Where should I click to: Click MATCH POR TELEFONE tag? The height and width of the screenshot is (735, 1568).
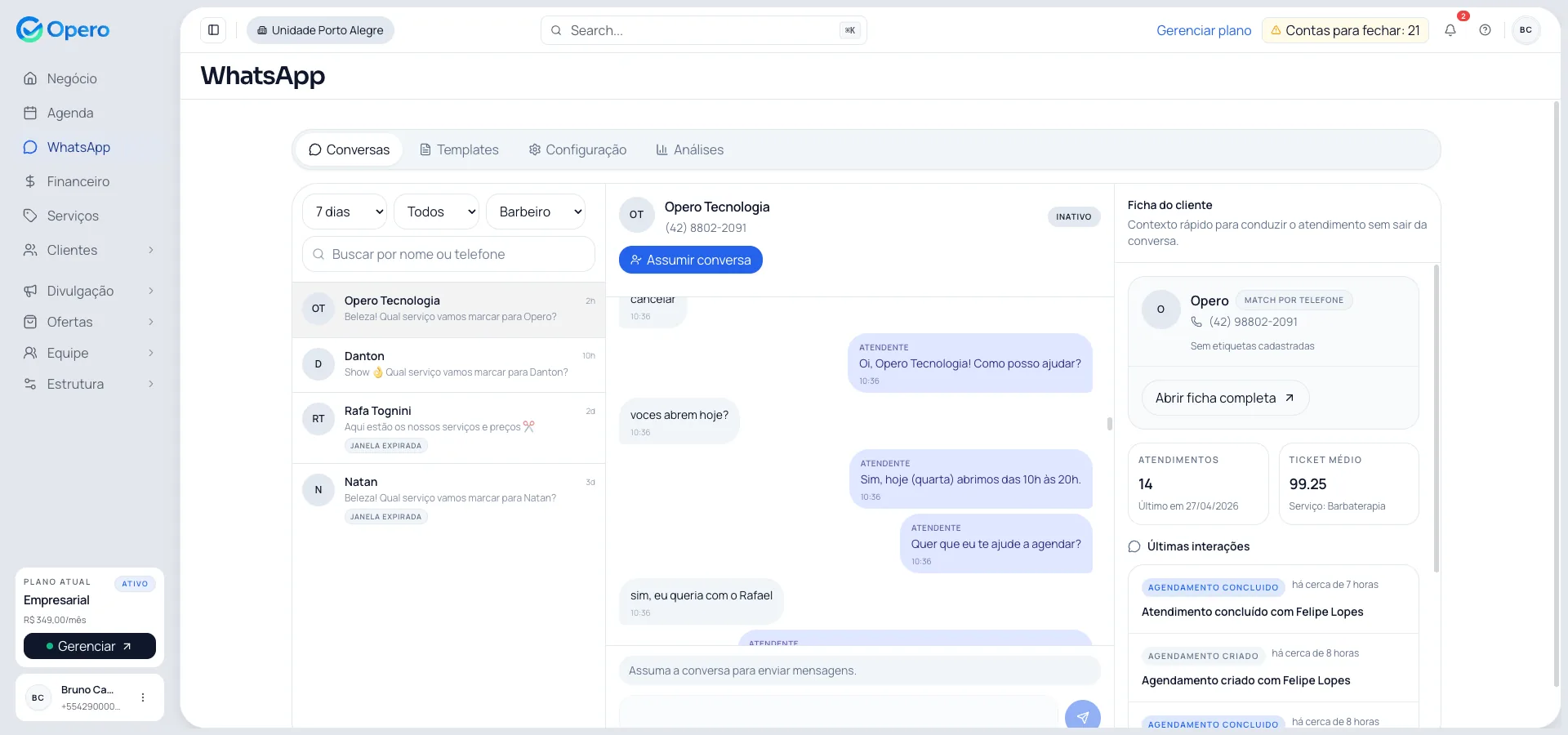click(x=1294, y=300)
